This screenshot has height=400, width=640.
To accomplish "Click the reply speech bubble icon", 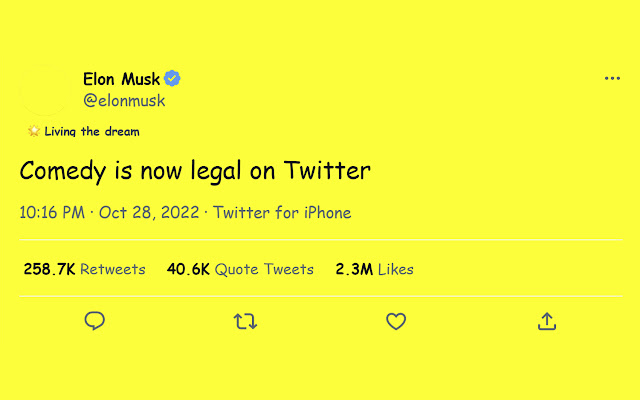I will tap(95, 321).
